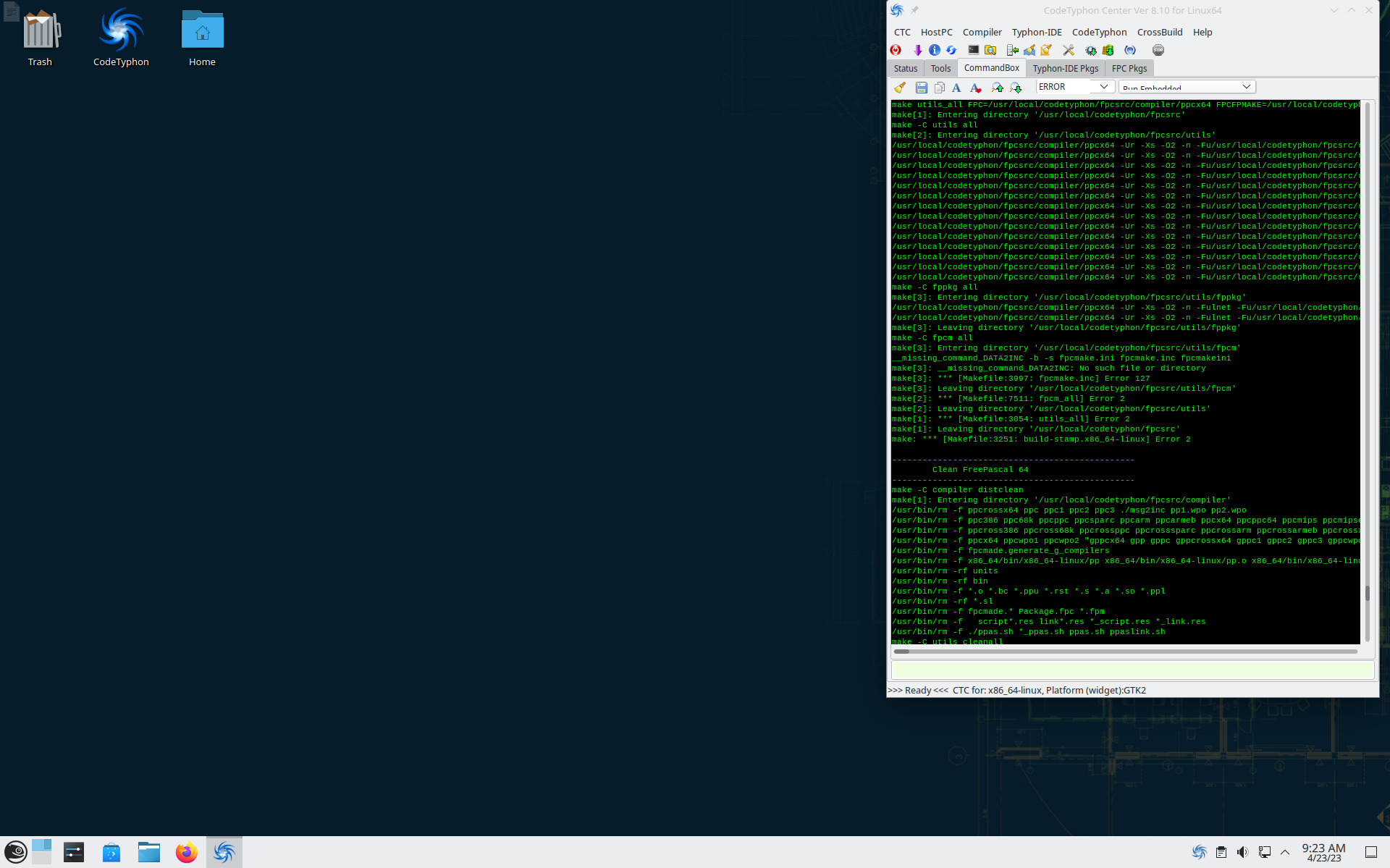This screenshot has width=1390, height=868.
Task: Open the wrench and screwdriver settings icon
Action: click(x=1069, y=50)
